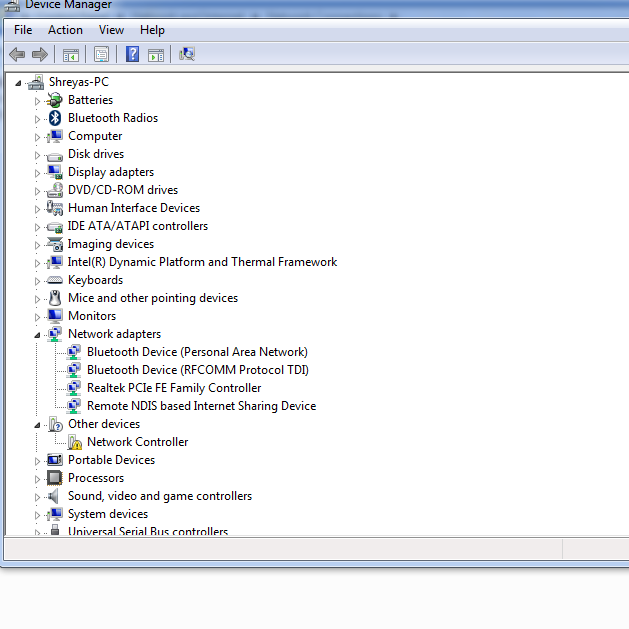The height and width of the screenshot is (629, 629).
Task: Select the System devices label
Action: (x=108, y=514)
